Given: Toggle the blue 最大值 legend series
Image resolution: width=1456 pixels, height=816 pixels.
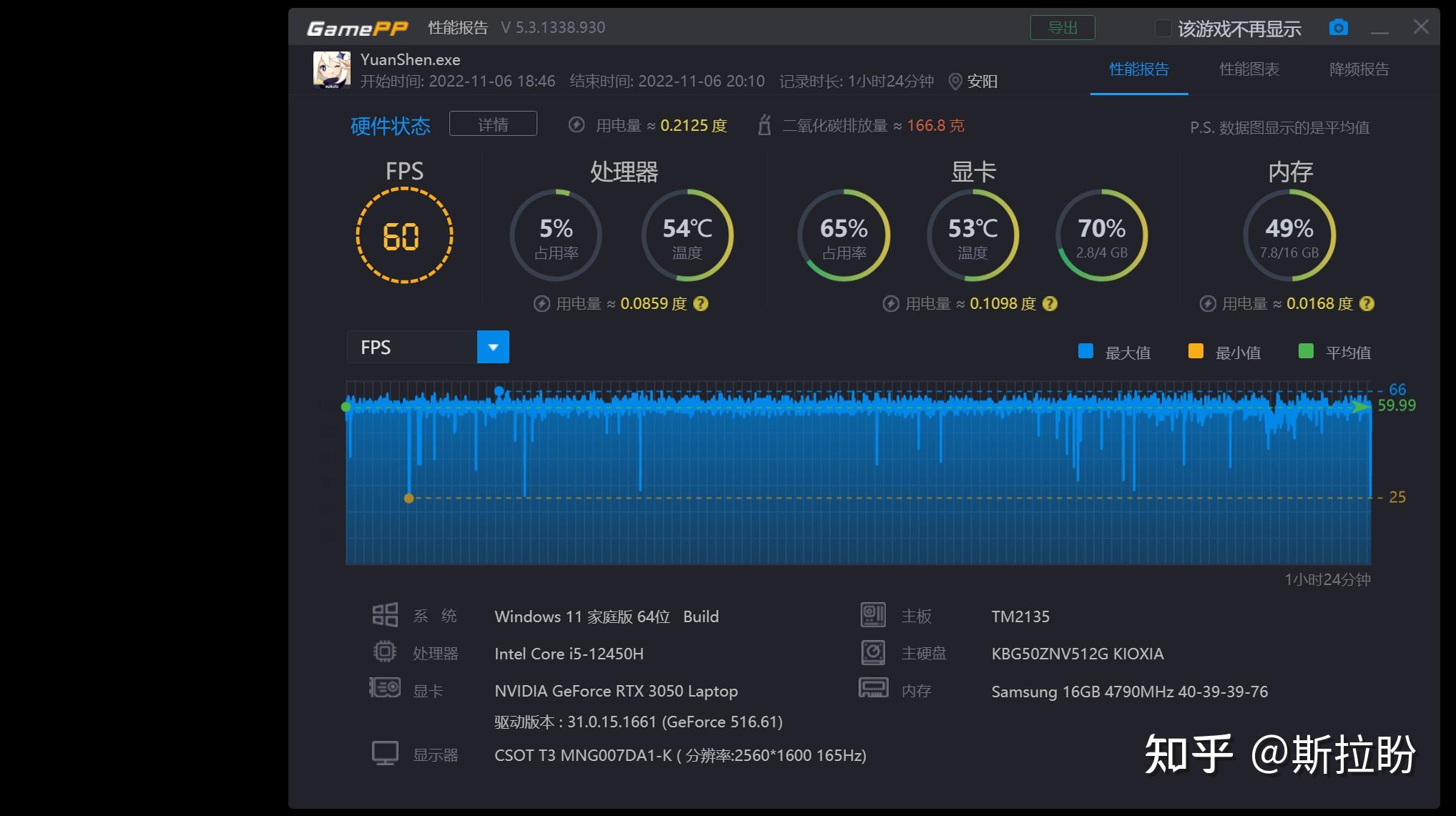Looking at the screenshot, I should click(x=1085, y=351).
